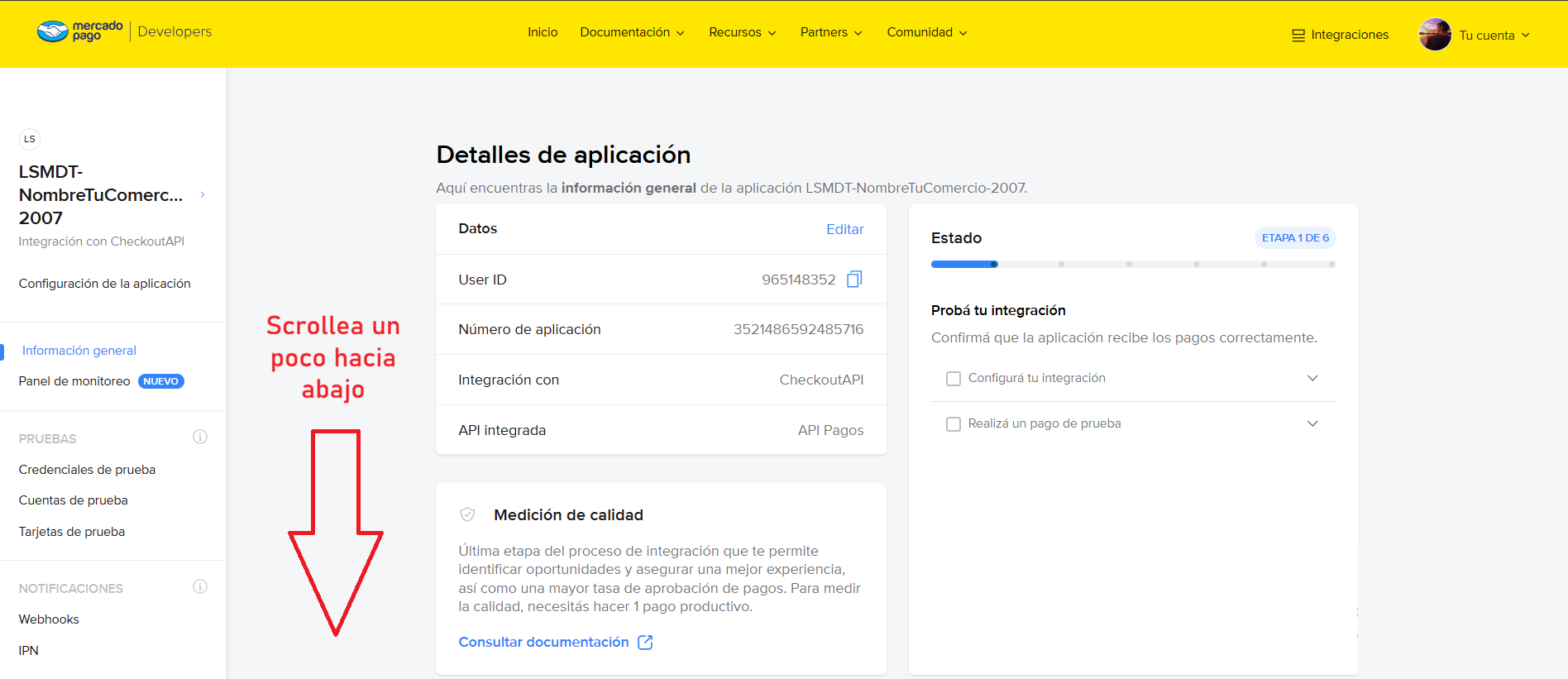
Task: Open Tarjetas de prueba in the sidebar
Action: [x=72, y=532]
